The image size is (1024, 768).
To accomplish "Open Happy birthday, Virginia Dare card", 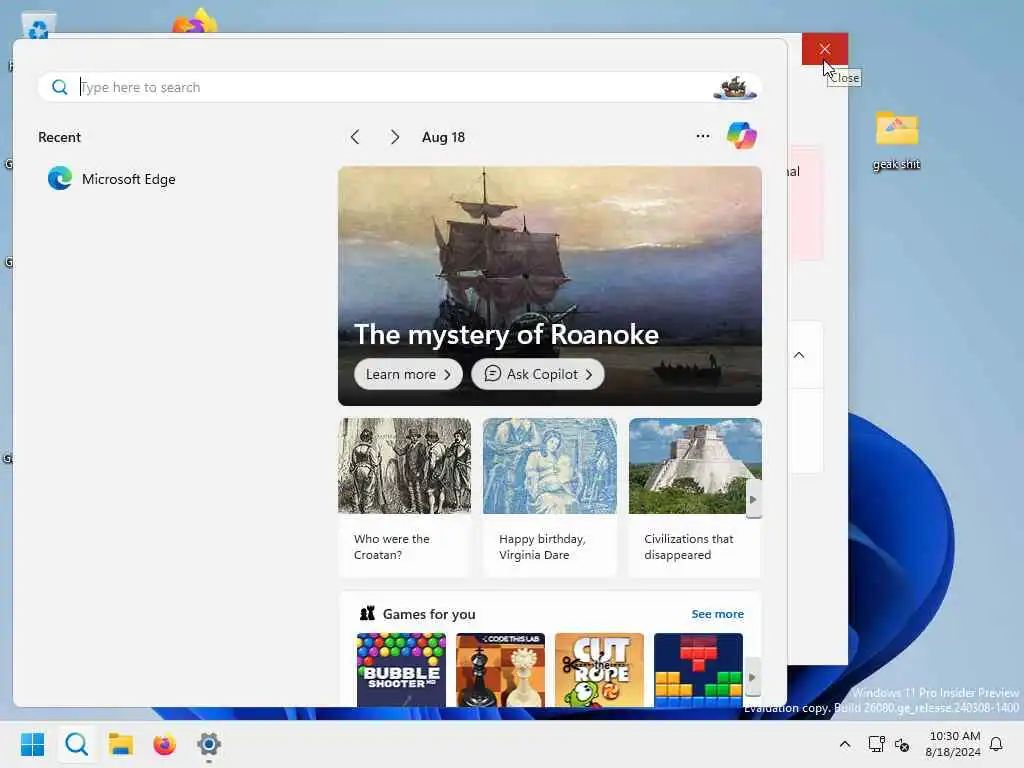I will [x=550, y=498].
